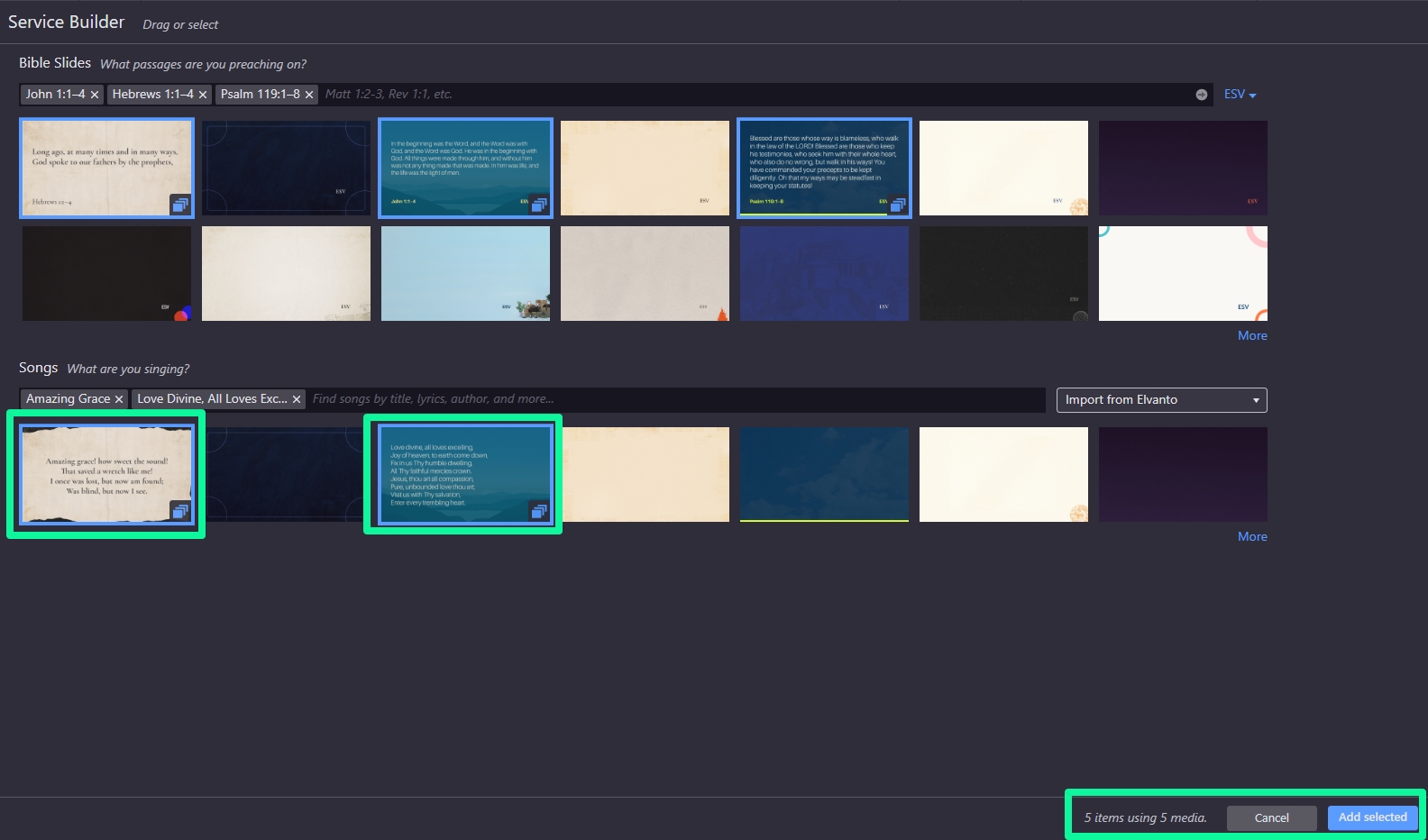Submit the Bible passage search arrow

(1202, 95)
